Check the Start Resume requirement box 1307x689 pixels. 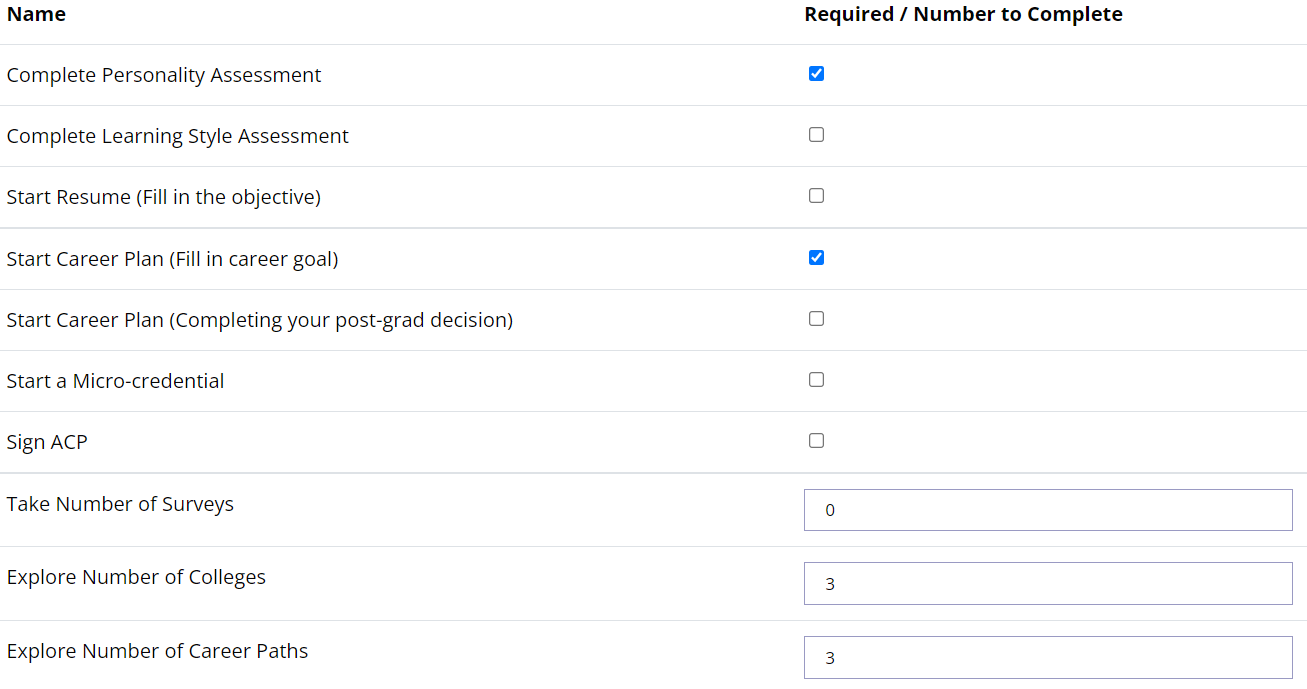point(816,195)
